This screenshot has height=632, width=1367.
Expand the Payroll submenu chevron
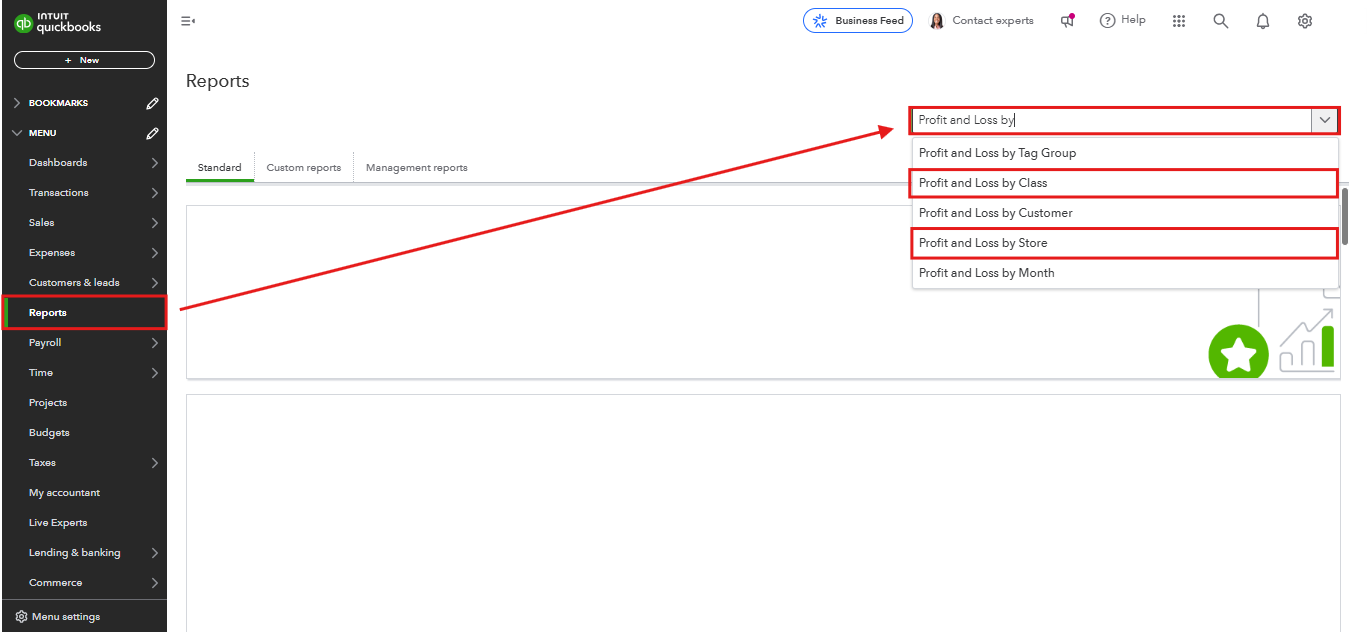tap(155, 343)
